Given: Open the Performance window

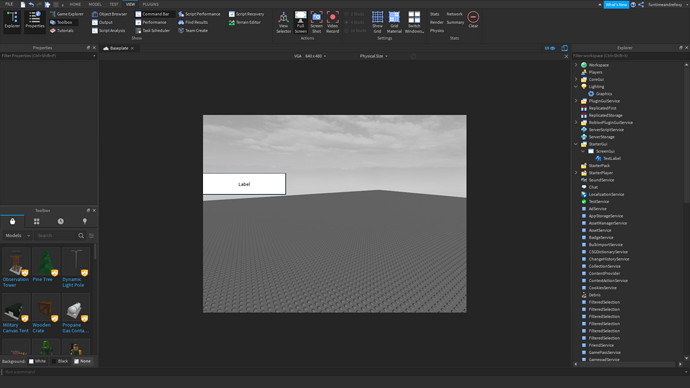Looking at the screenshot, I should click(x=151, y=22).
